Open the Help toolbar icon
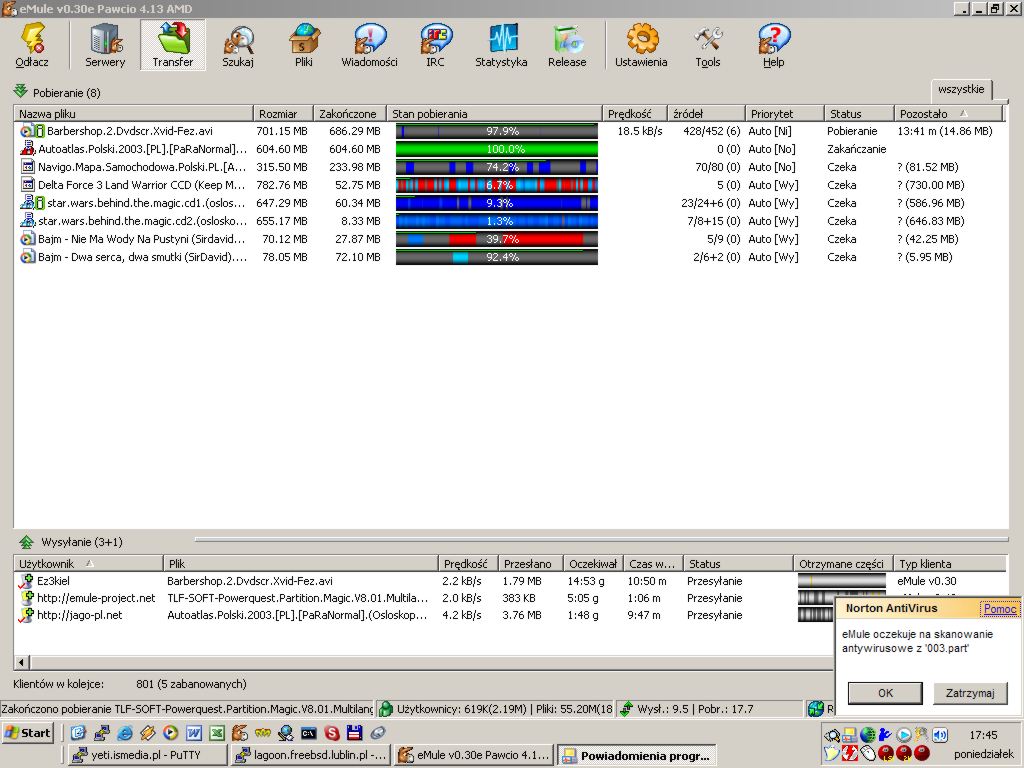This screenshot has height=768, width=1024. [x=774, y=44]
